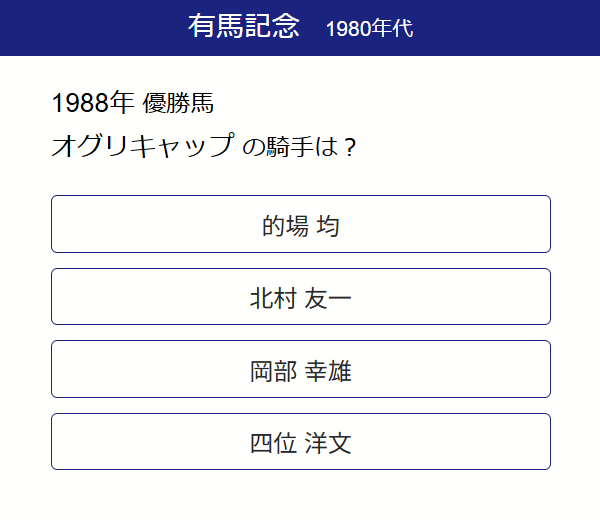Pick the third answer choice
The width and height of the screenshot is (600, 520).
[300, 369]
